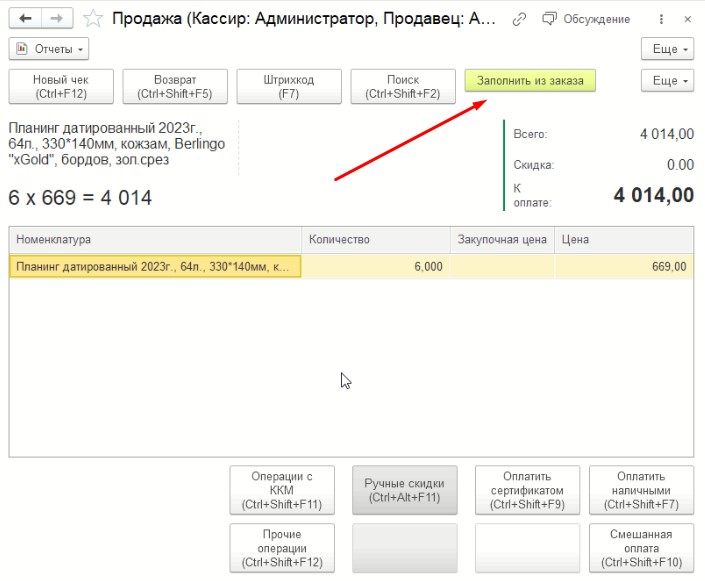Sort by Номенклатура column header
This screenshot has width=705, height=581.
click(155, 240)
